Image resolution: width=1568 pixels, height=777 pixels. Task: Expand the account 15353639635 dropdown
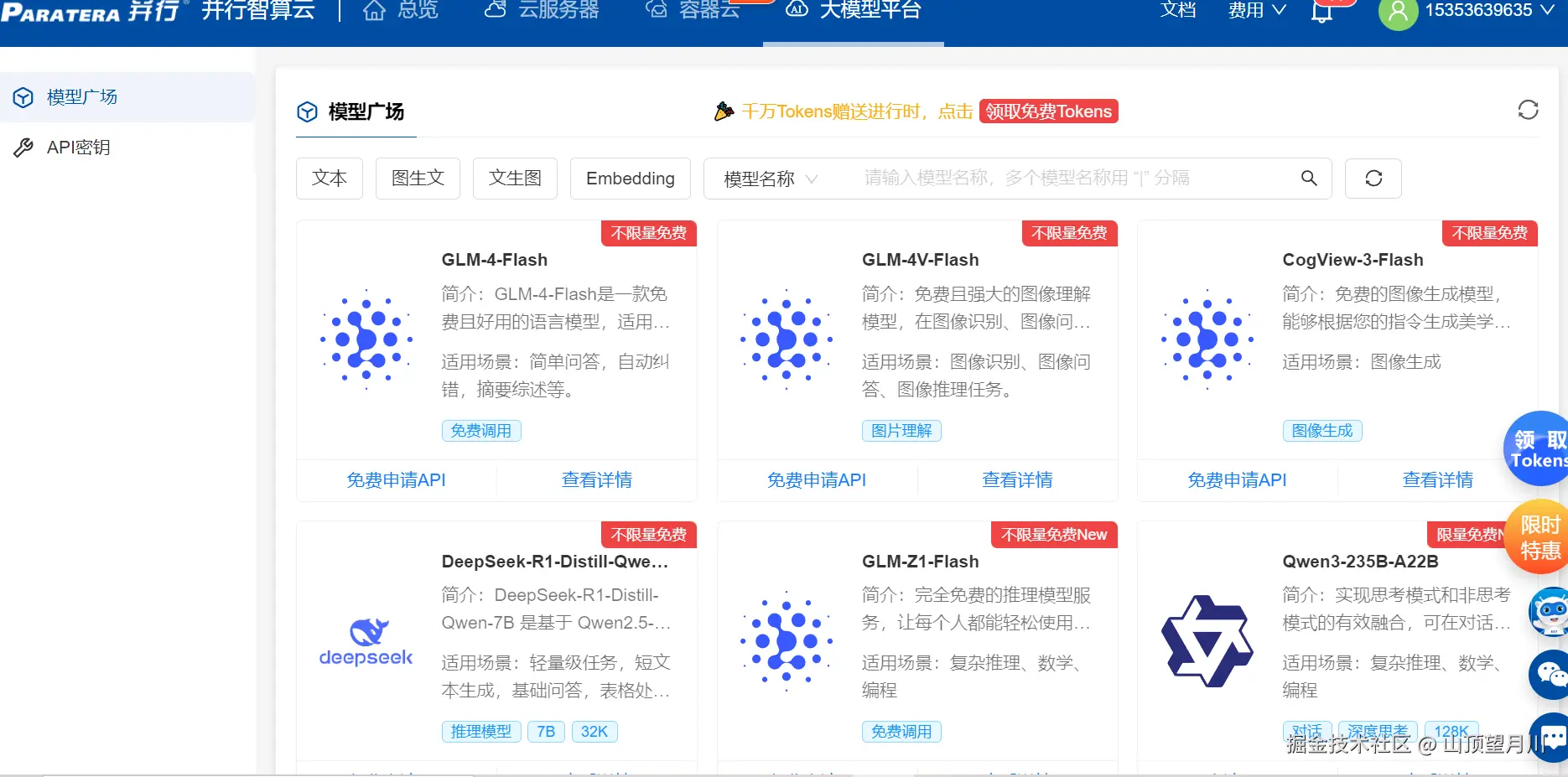(1490, 10)
